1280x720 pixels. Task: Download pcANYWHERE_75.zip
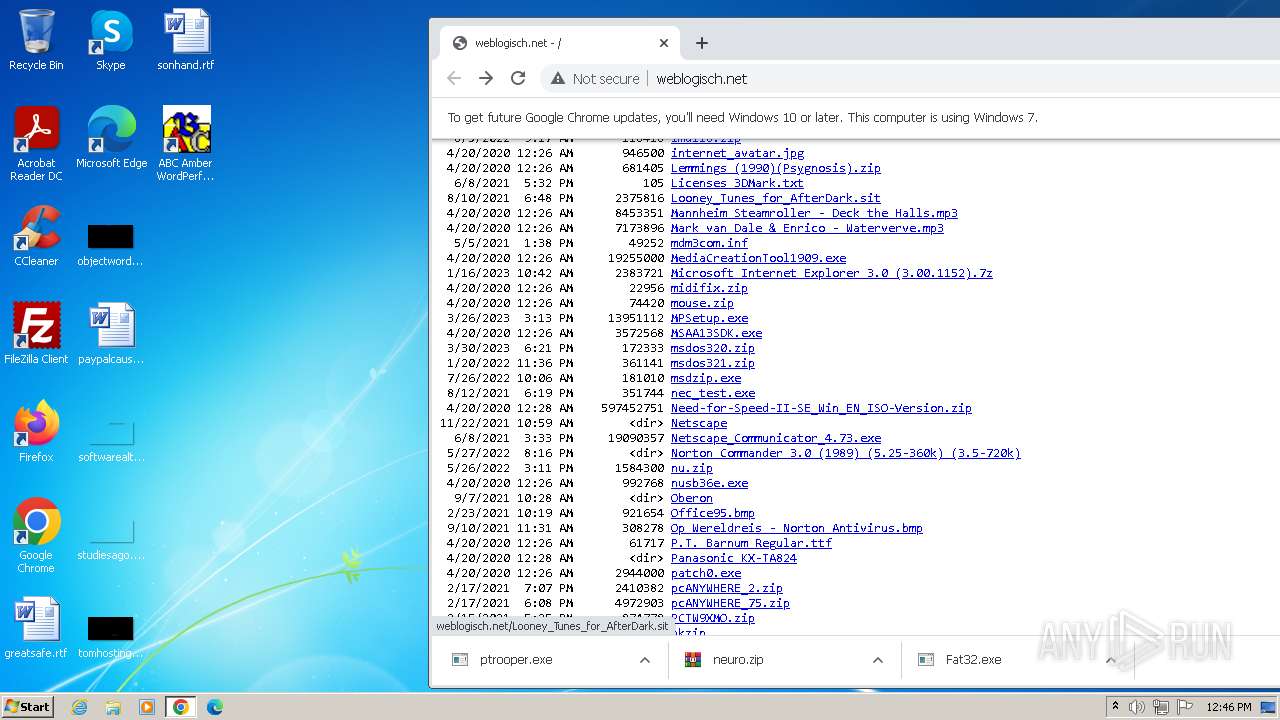point(730,603)
